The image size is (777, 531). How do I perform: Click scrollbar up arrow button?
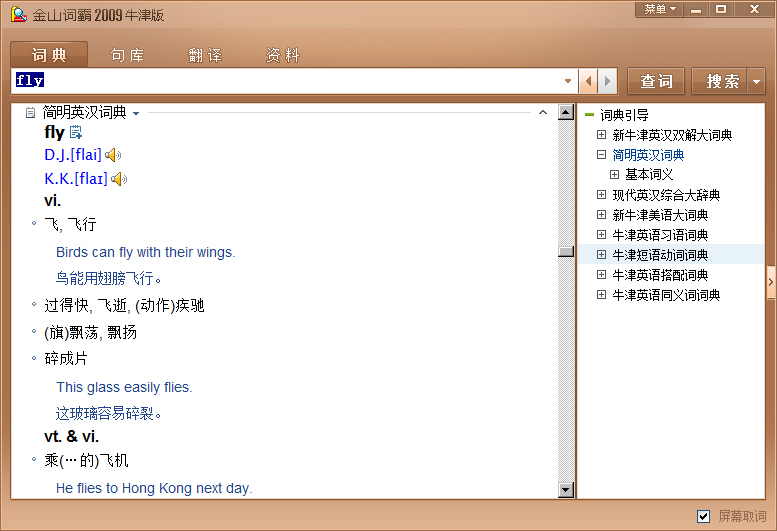pyautogui.click(x=565, y=112)
